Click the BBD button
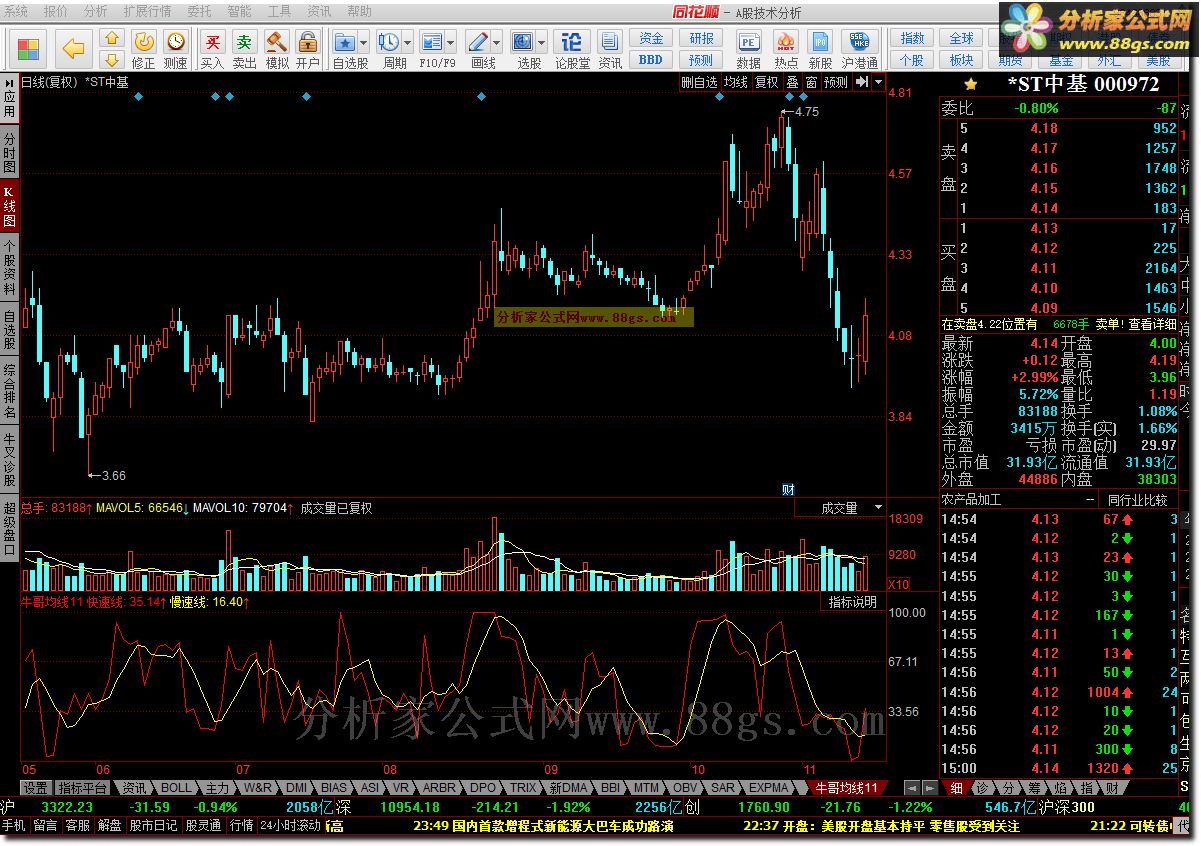 651,59
